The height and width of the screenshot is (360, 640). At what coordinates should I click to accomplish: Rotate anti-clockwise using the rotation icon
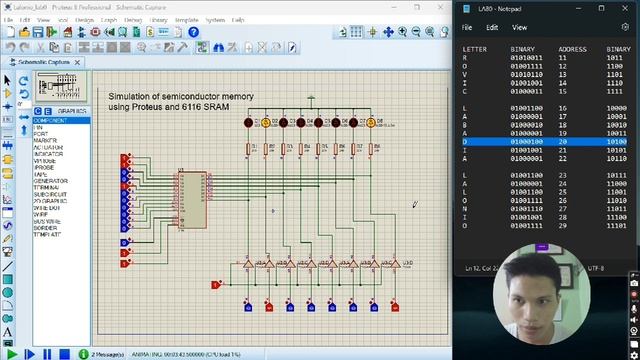pos(24,94)
